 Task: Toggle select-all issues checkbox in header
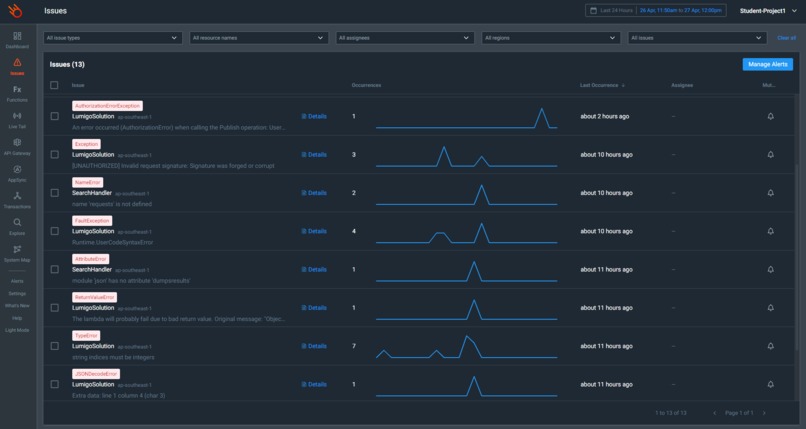[x=54, y=85]
